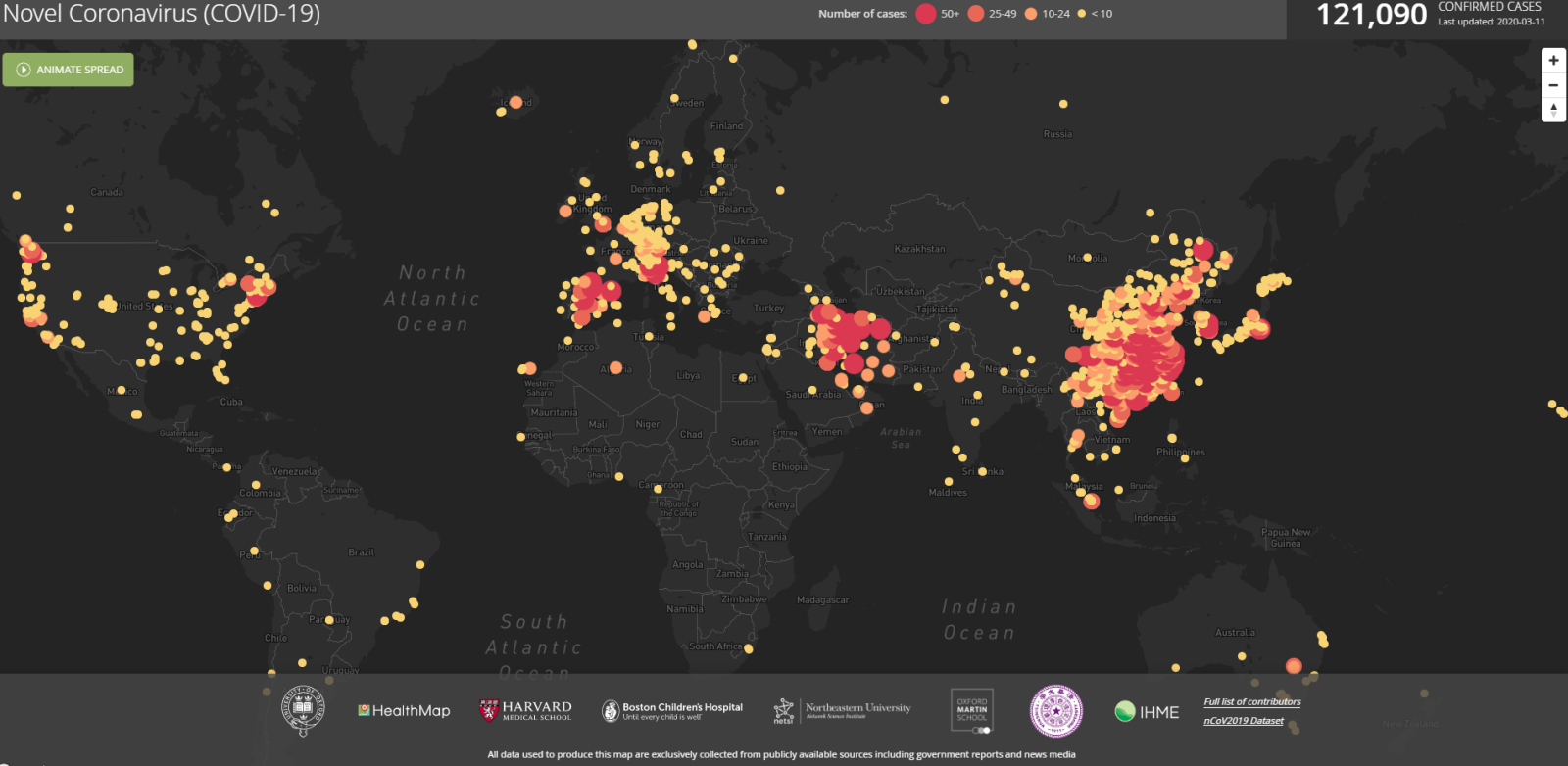Click the Harvard Medical School logo
Image resolution: width=1568 pixels, height=766 pixels.
(x=525, y=710)
